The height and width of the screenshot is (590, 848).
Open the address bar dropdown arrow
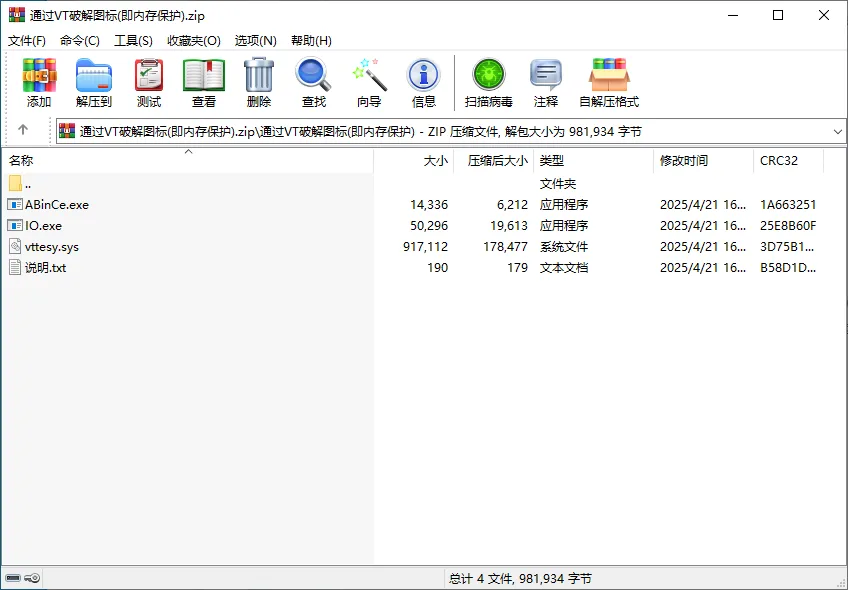click(x=836, y=130)
